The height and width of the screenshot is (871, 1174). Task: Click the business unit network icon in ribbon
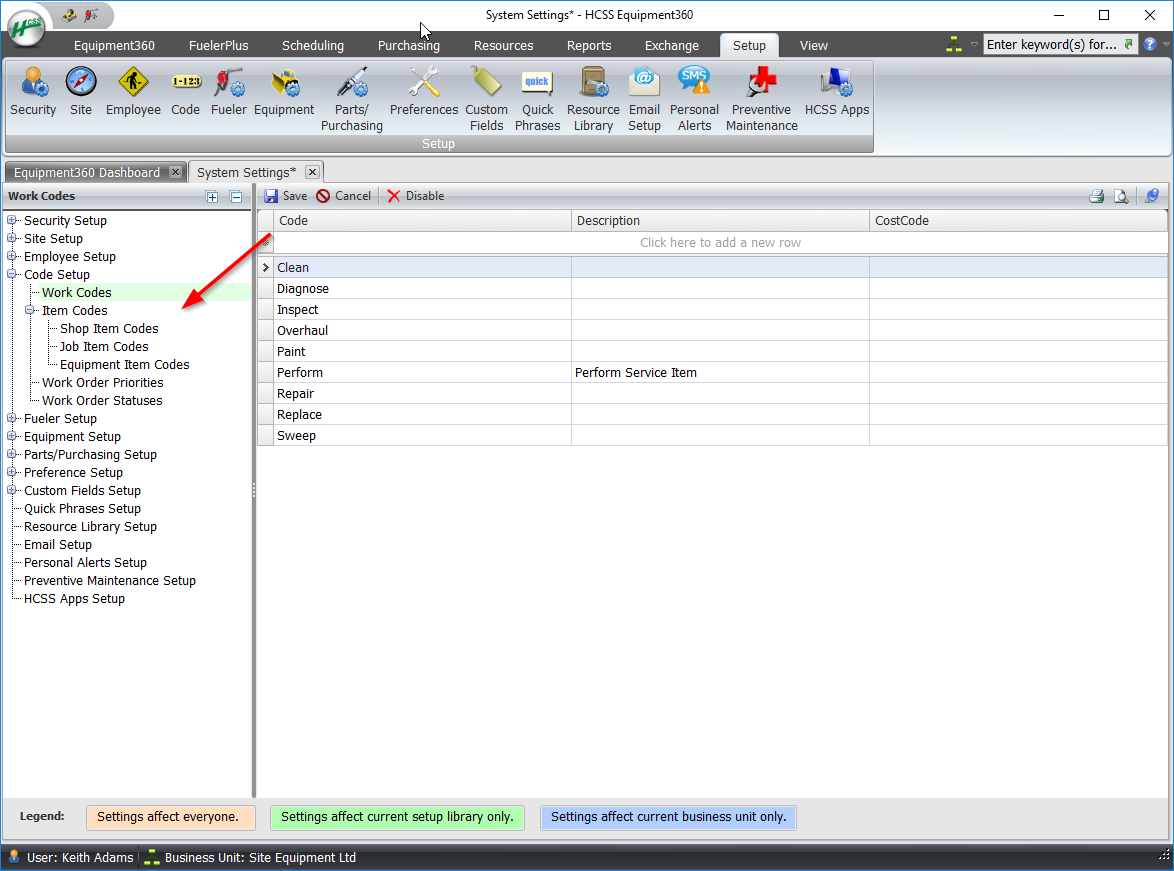(954, 45)
